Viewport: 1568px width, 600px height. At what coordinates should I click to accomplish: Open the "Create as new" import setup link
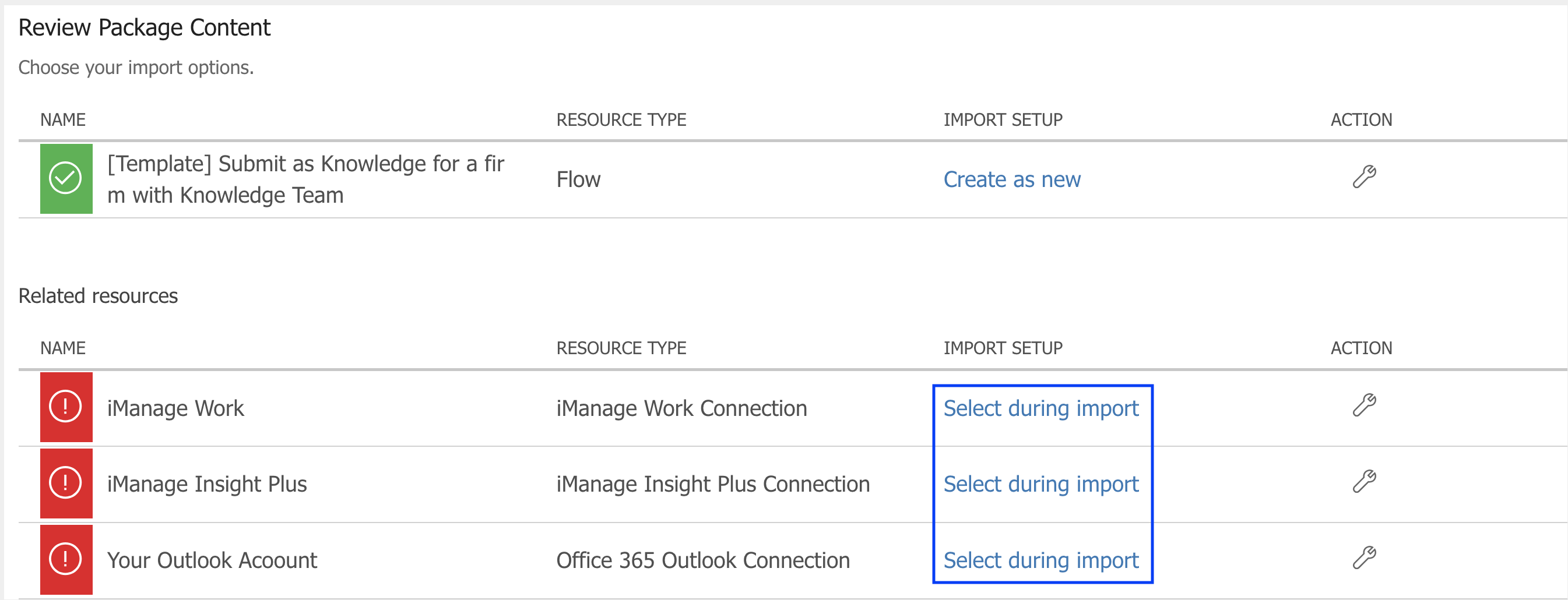(x=1012, y=179)
